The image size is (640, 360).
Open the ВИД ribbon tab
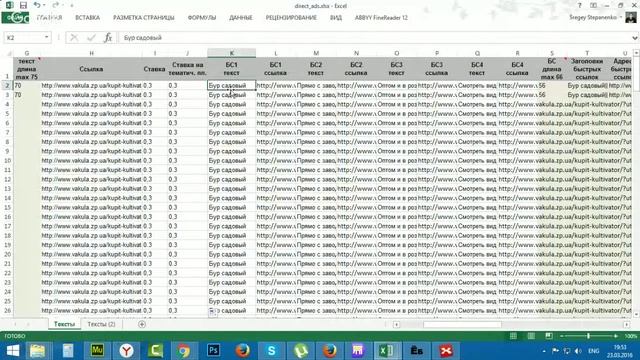336,18
